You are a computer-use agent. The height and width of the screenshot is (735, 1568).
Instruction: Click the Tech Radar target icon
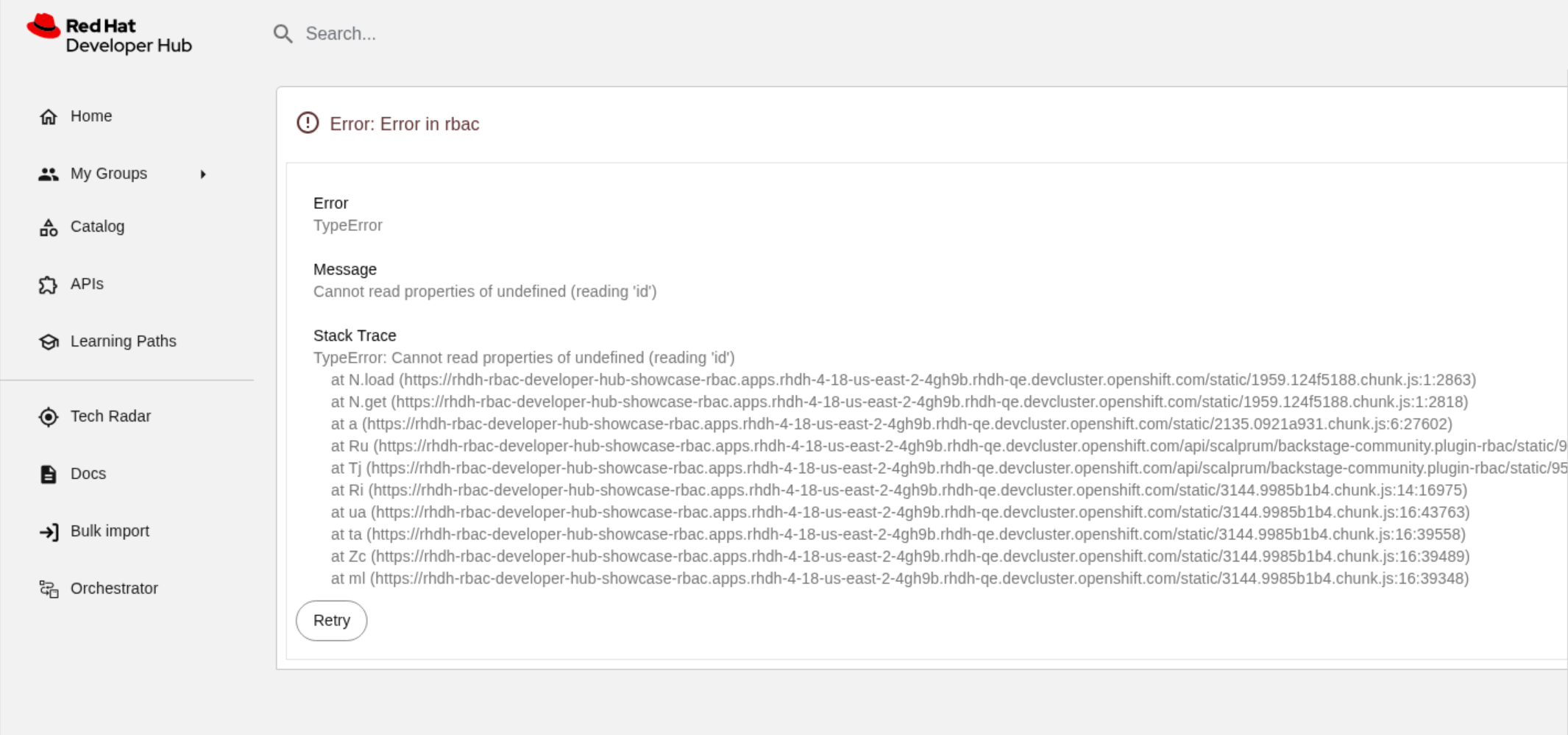(x=49, y=417)
